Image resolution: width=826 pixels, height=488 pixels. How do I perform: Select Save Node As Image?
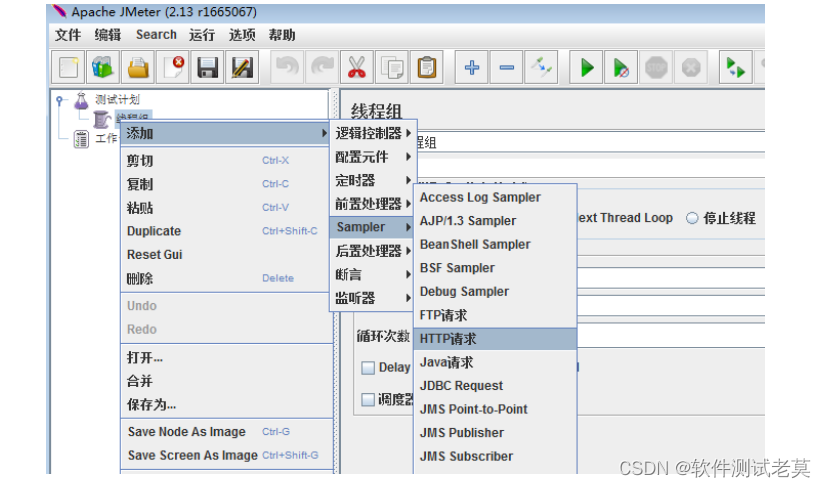pos(226,432)
